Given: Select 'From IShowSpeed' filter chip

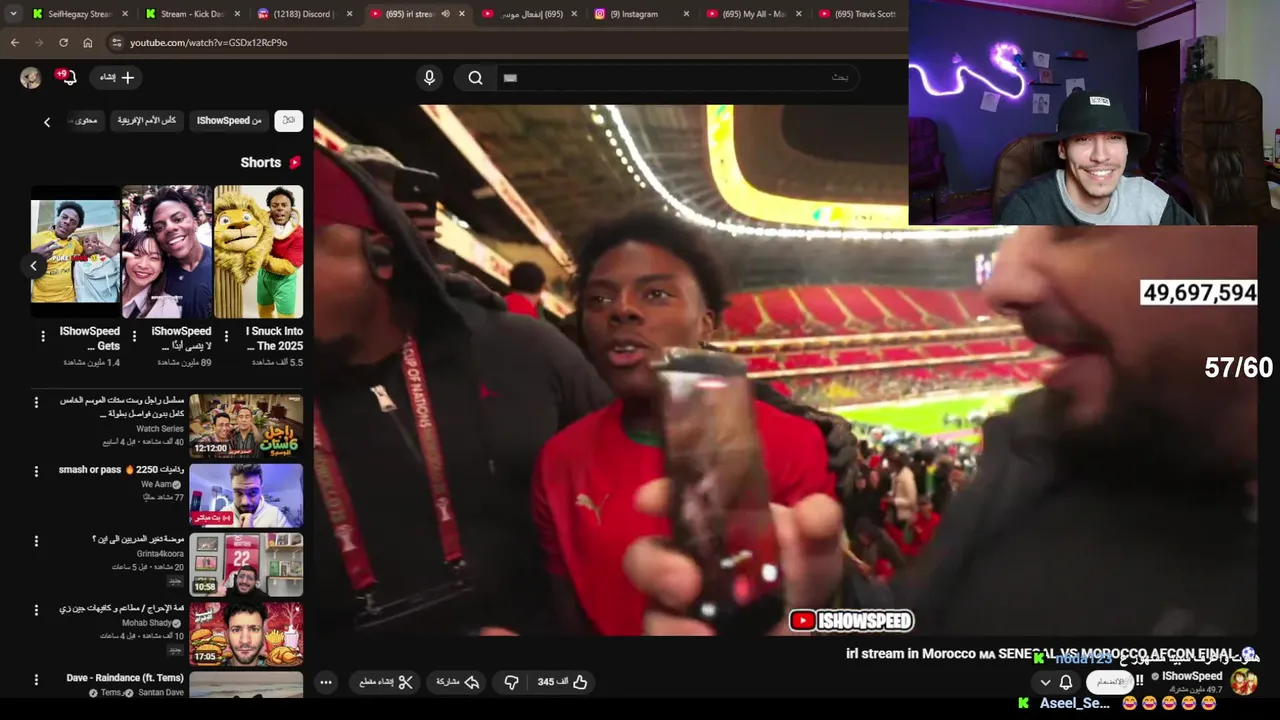Looking at the screenshot, I should tap(229, 120).
